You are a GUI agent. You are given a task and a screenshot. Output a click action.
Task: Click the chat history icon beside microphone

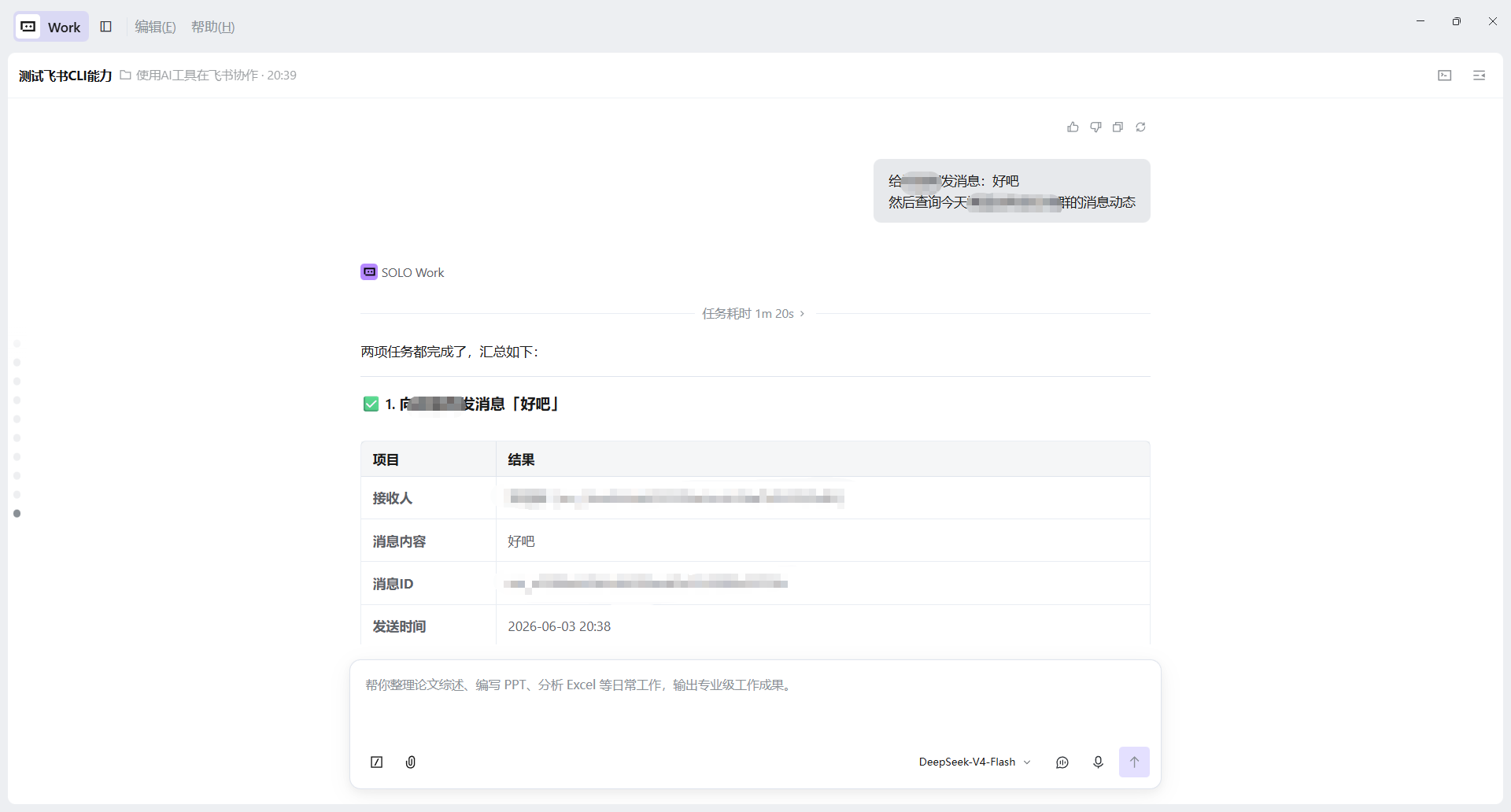click(x=1062, y=762)
